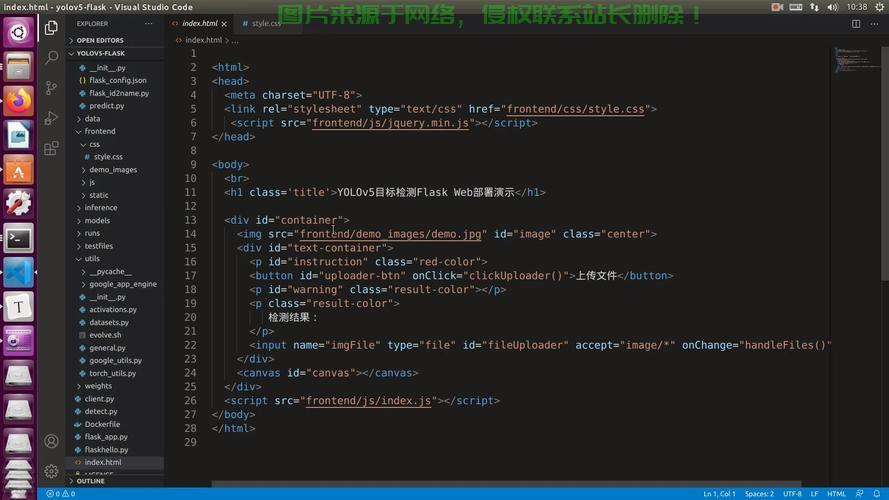Image resolution: width=889 pixels, height=500 pixels.
Task: Expand the models folder
Action: point(97,221)
